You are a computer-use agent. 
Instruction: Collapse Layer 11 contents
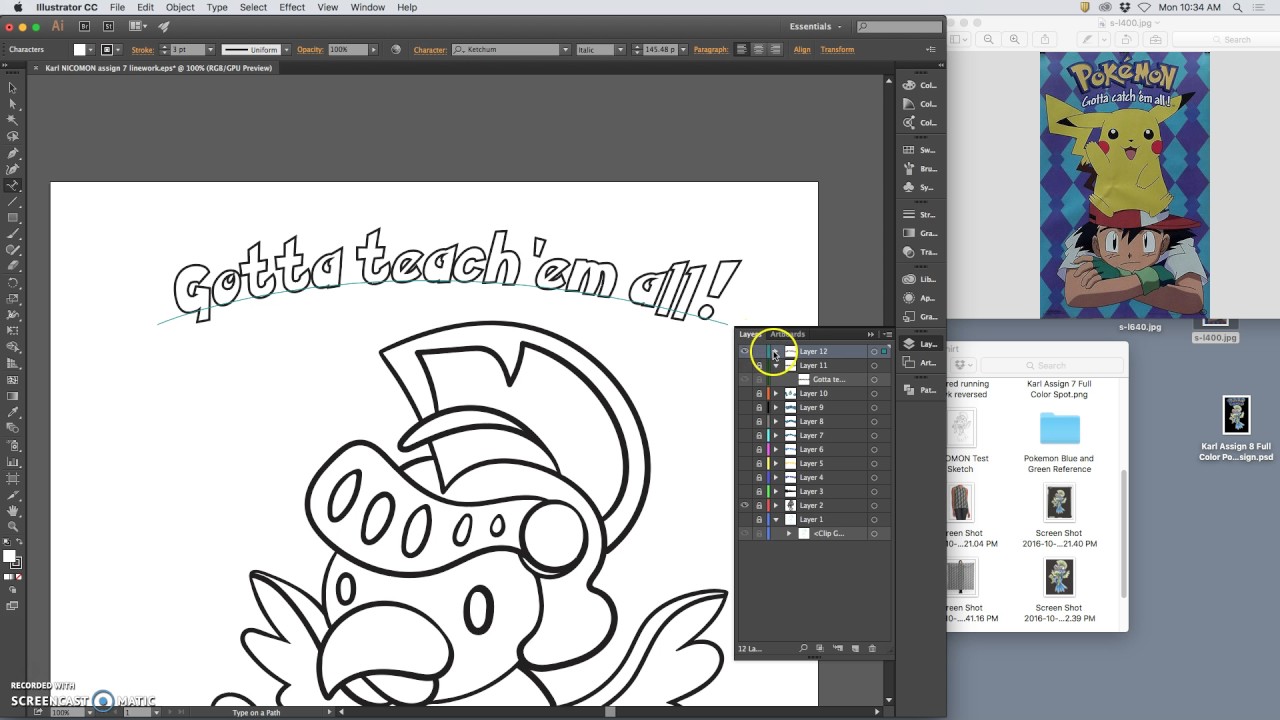776,366
